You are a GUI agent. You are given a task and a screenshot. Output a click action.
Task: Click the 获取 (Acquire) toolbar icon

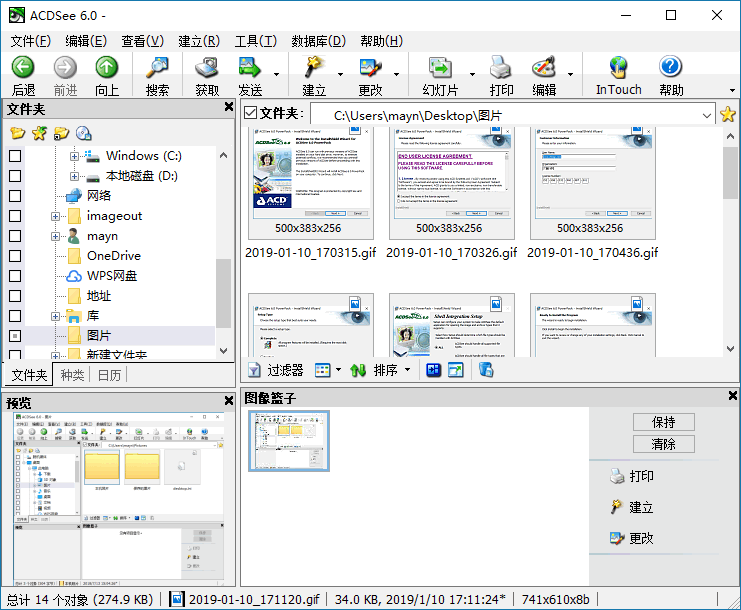(207, 68)
